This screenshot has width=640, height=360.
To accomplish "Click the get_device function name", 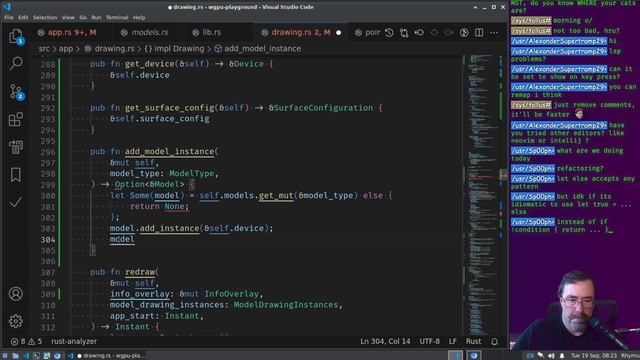I will click(x=150, y=64).
